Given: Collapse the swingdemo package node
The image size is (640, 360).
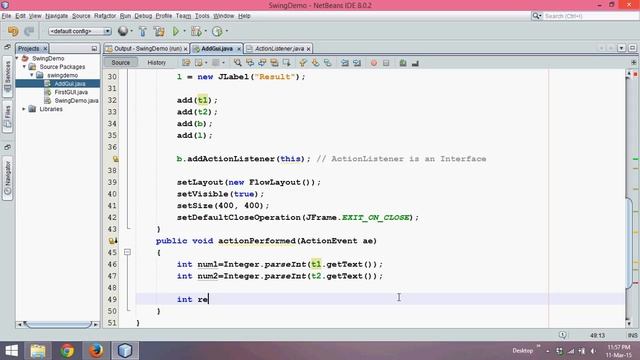Looking at the screenshot, I should (x=31, y=75).
